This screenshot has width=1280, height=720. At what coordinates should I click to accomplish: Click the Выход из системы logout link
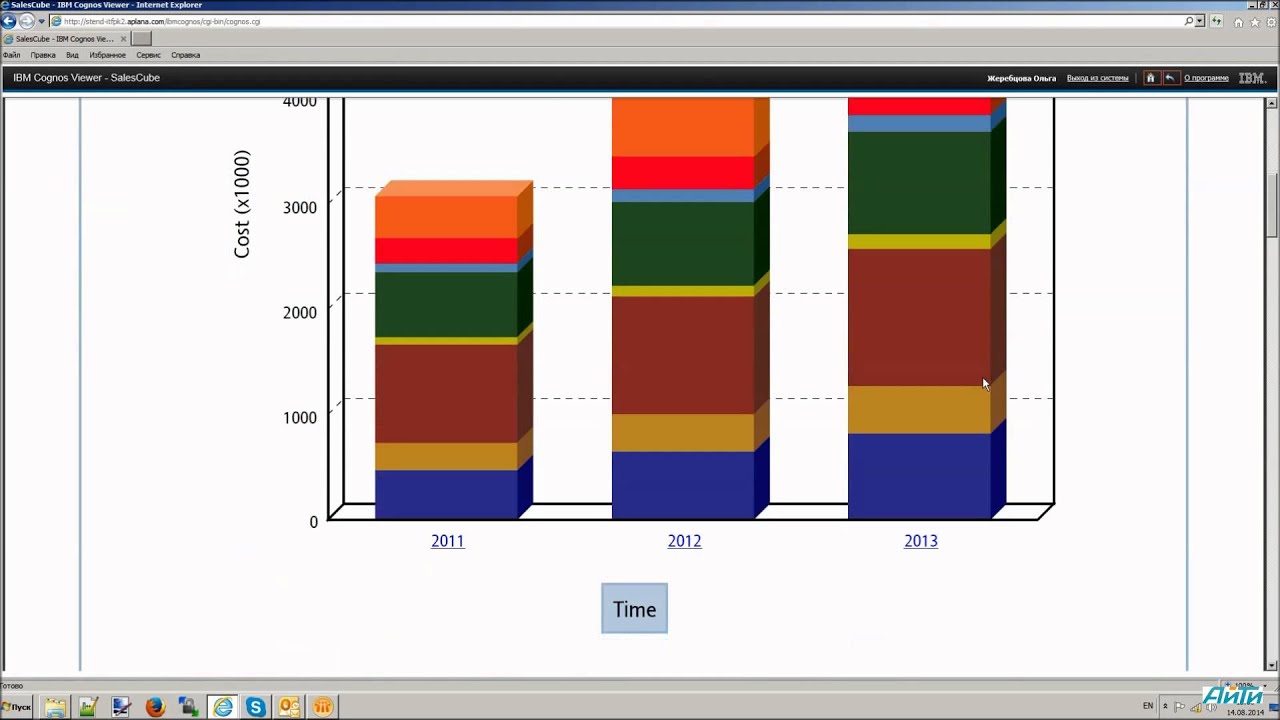pos(1097,78)
